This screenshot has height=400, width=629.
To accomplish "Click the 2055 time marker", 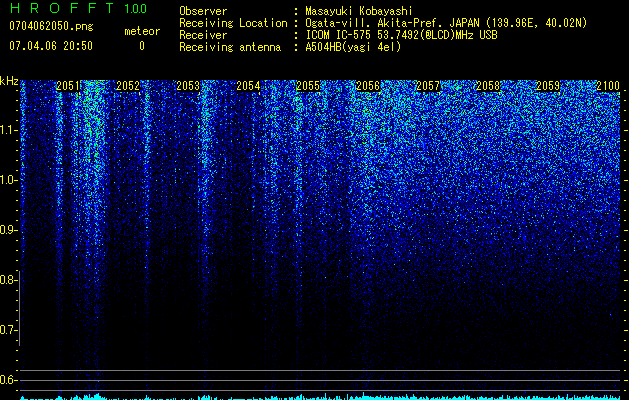I will click(308, 86).
